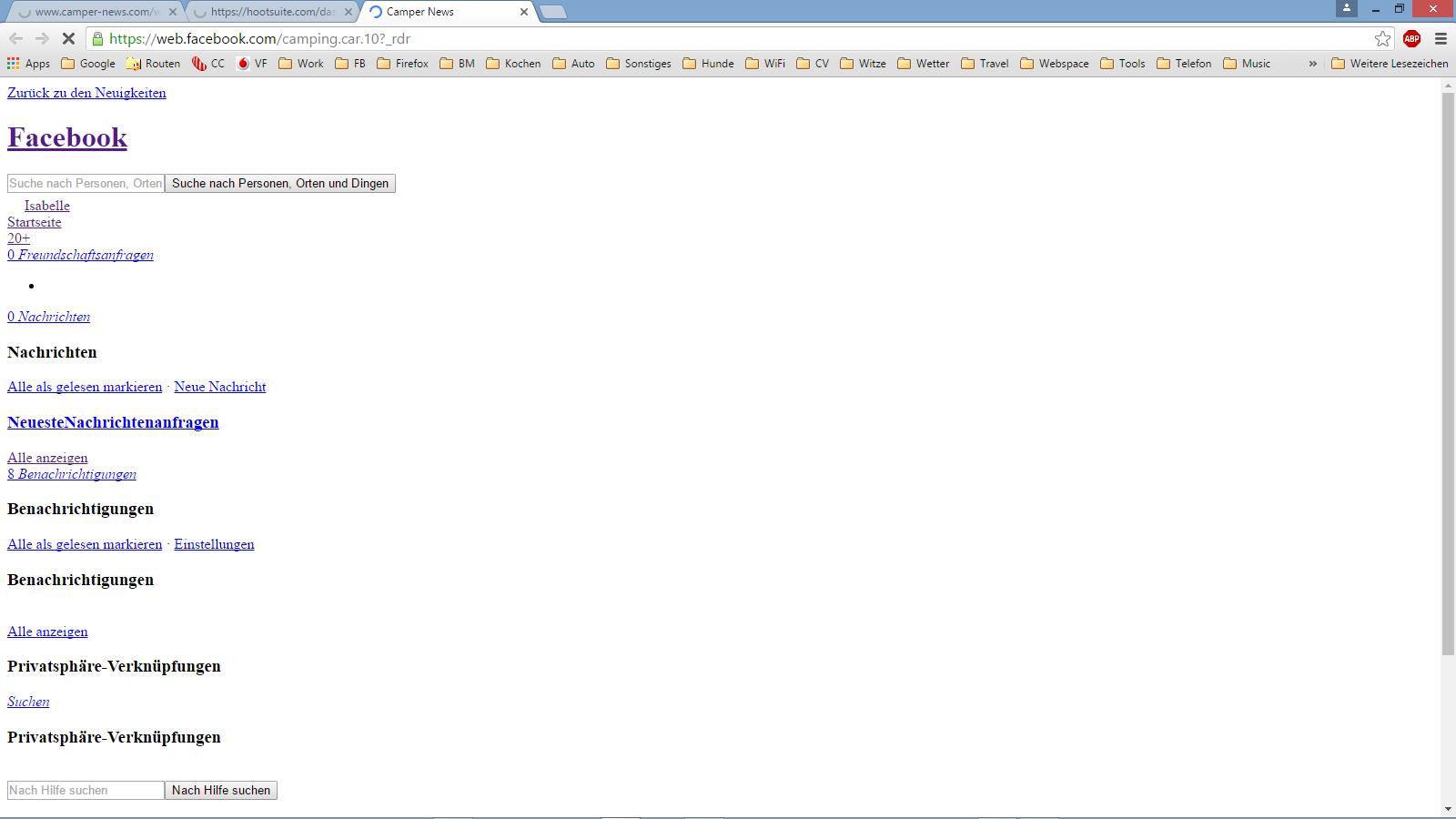Click the secure padlock icon in address bar
Screen dimensions: 1456x819
pyautogui.click(x=97, y=38)
